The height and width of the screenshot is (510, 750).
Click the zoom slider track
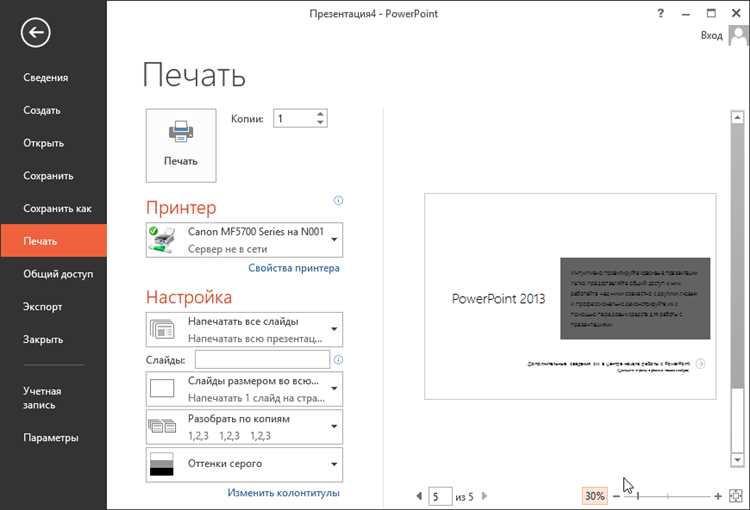[667, 497]
